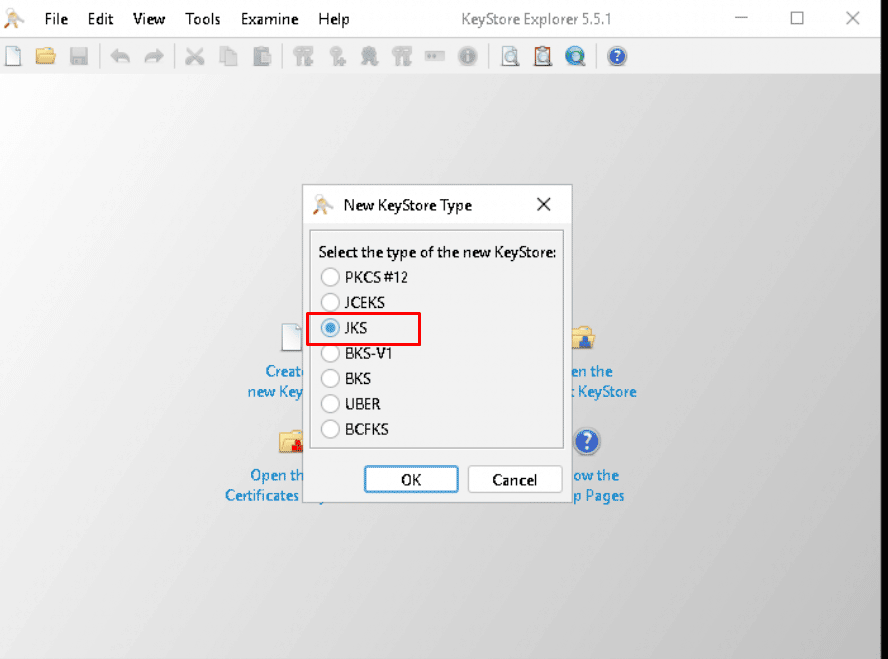Click the Save floppy disk toolbar icon
The image size is (888, 659).
coord(79,56)
